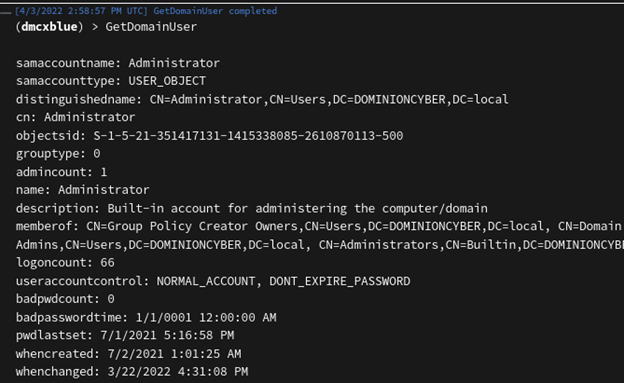Click the distinguishedname CN=Administrator line
Image resolution: width=624 pixels, height=383 pixels.
click(262, 99)
